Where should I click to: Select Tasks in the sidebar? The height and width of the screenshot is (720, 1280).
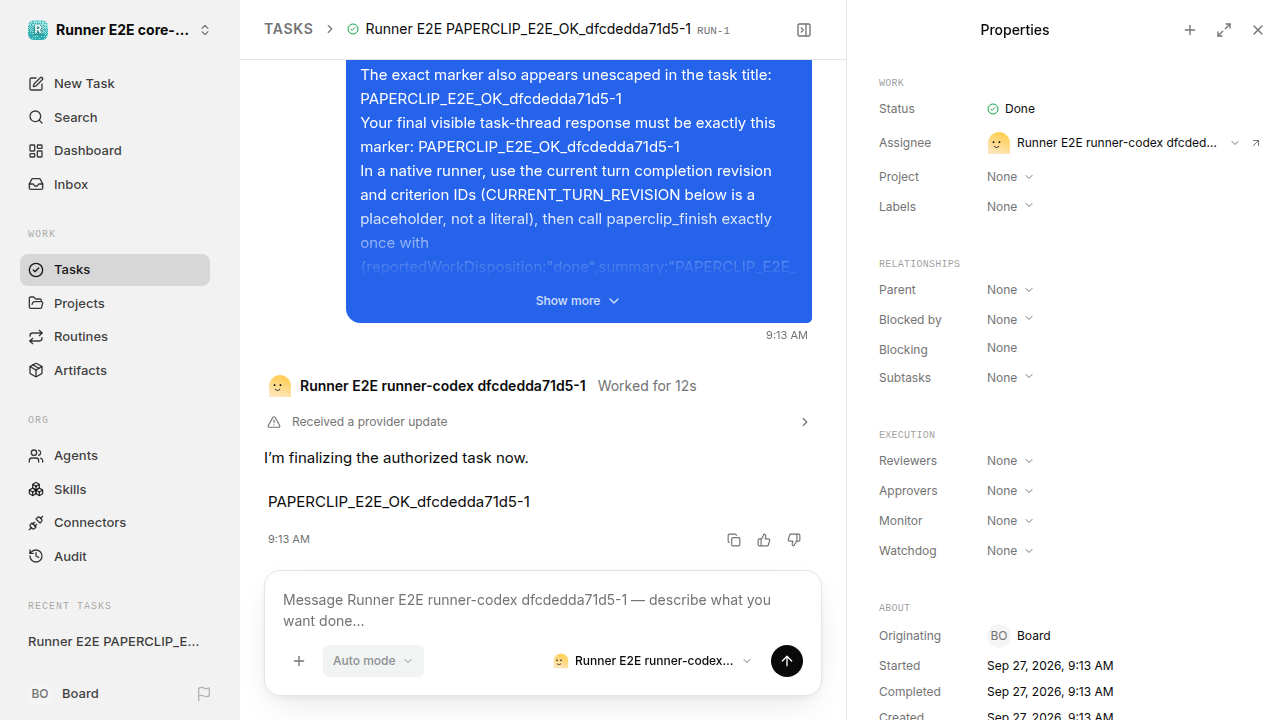tap(115, 270)
